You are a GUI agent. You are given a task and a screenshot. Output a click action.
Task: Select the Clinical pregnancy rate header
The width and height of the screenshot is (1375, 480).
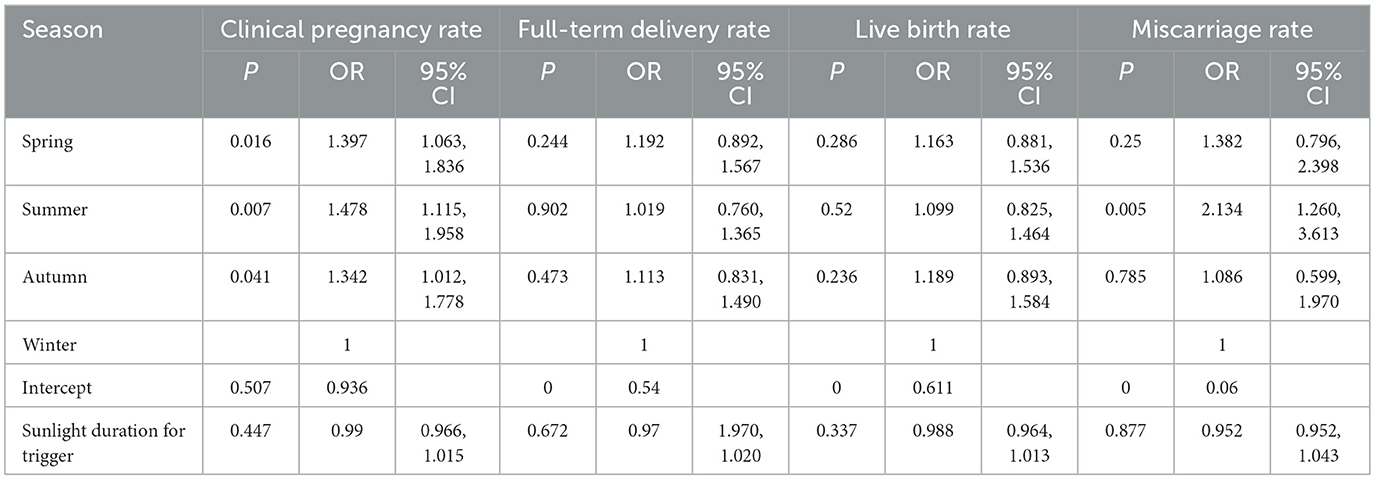pos(352,30)
